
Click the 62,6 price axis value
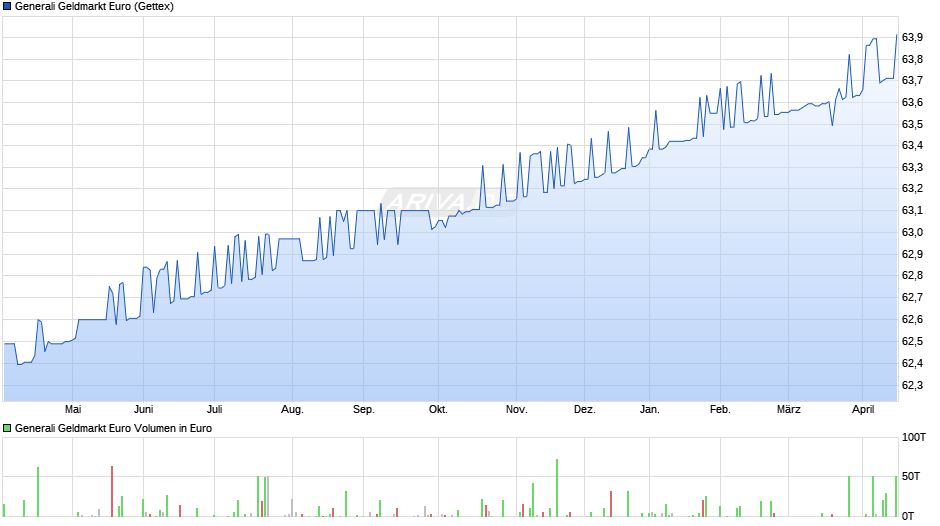(x=912, y=319)
